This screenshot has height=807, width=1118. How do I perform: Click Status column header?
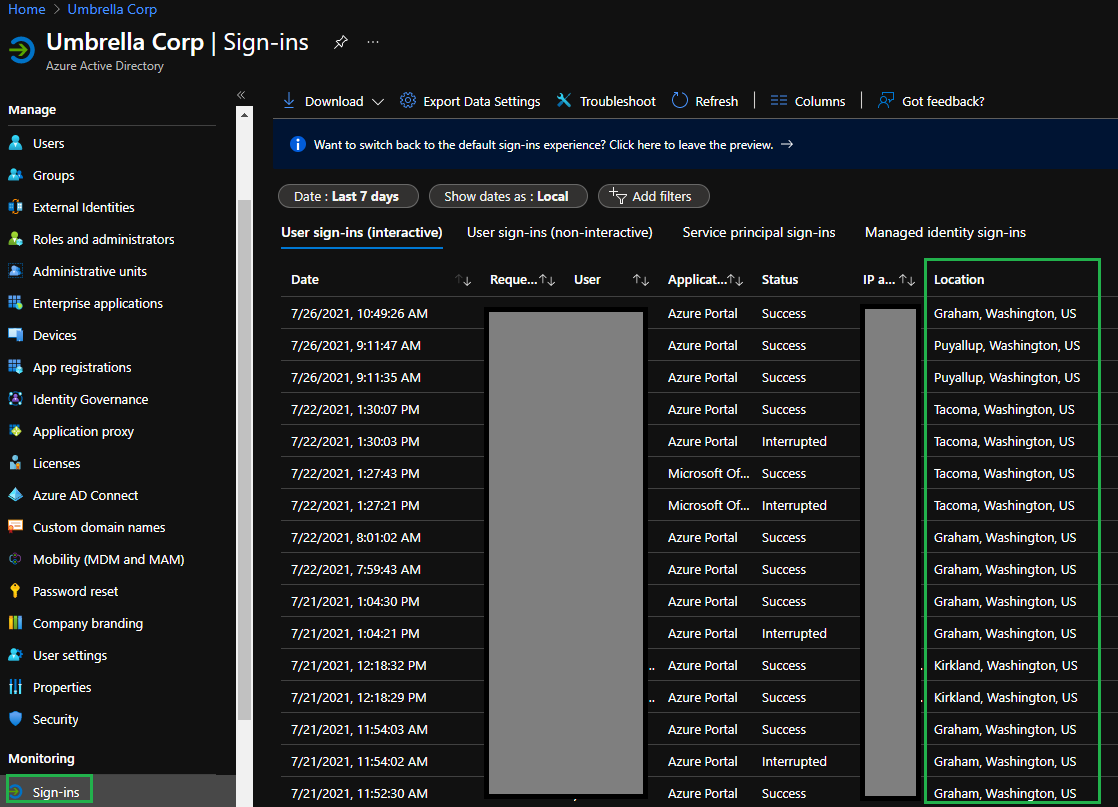click(779, 279)
